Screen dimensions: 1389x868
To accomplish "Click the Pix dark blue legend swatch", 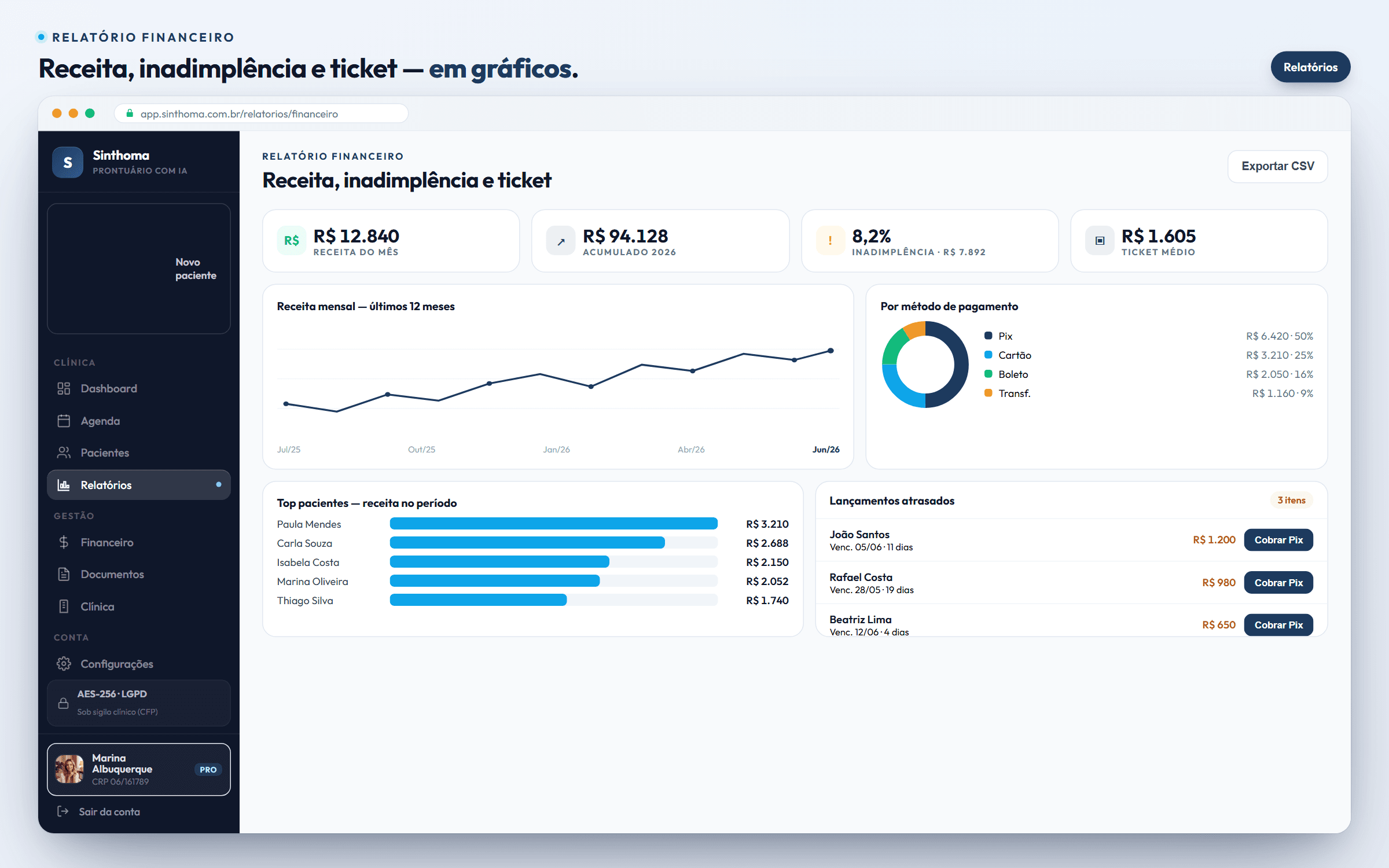I will [989, 336].
